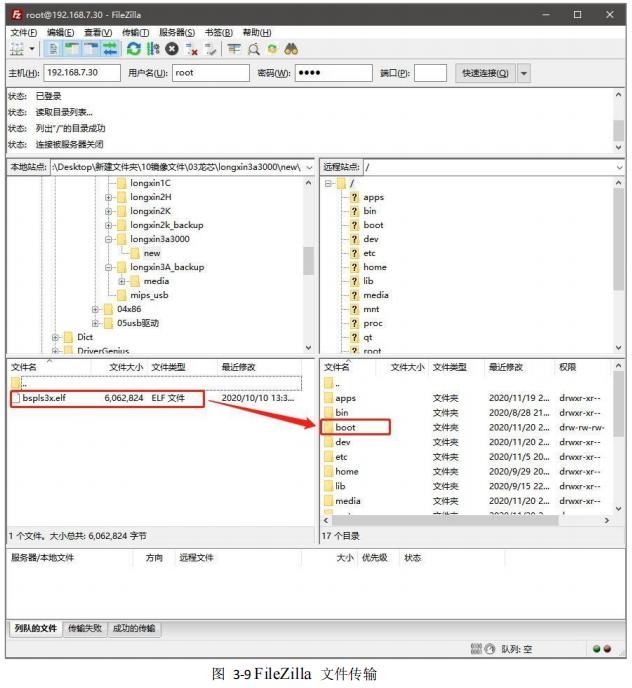Screen dimensions: 632x688
Task: Select longxin1C folder in local tree
Action: click(150, 183)
